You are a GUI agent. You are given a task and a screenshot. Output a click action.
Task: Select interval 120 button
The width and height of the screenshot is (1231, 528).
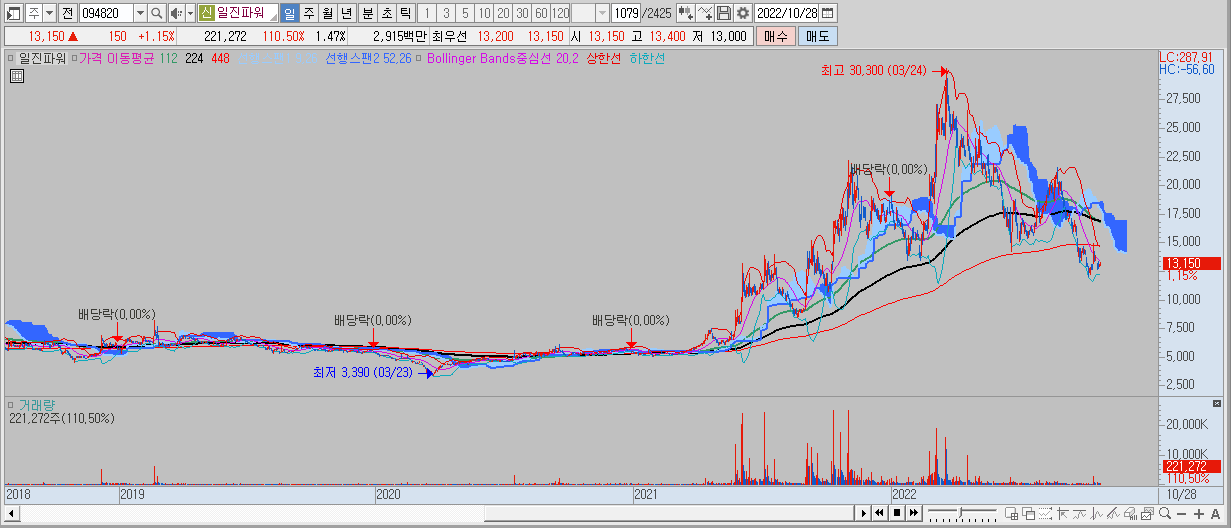pyautogui.click(x=560, y=13)
